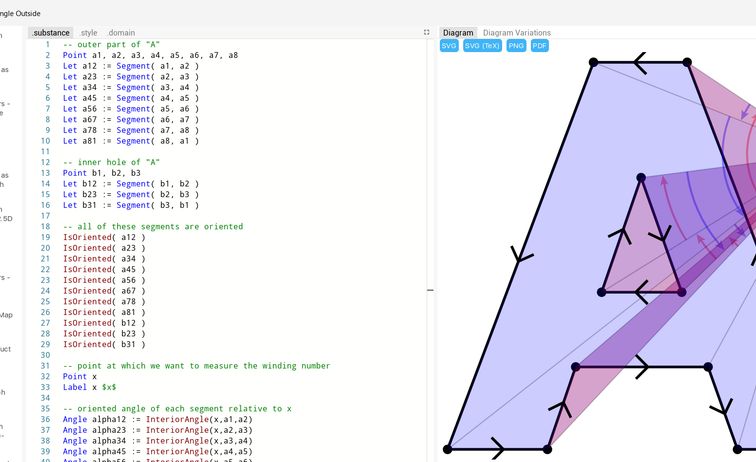Maximize the code editor panel

pyautogui.click(x=427, y=33)
